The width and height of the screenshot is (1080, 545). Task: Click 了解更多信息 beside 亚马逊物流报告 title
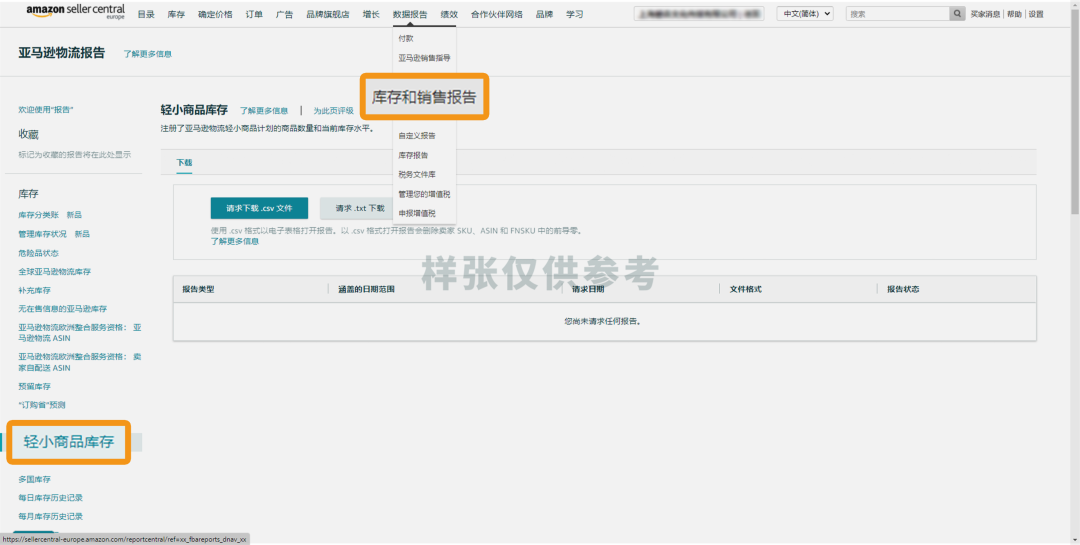tap(147, 54)
